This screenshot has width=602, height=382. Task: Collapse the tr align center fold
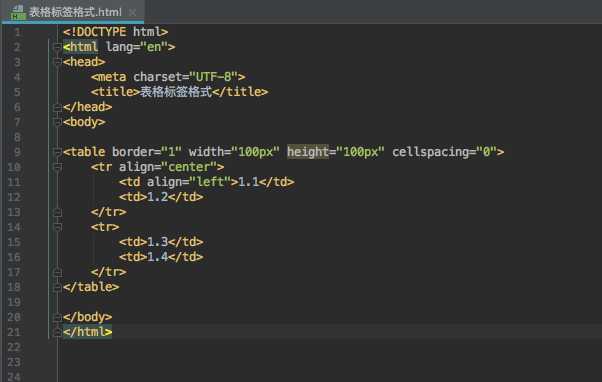57,167
